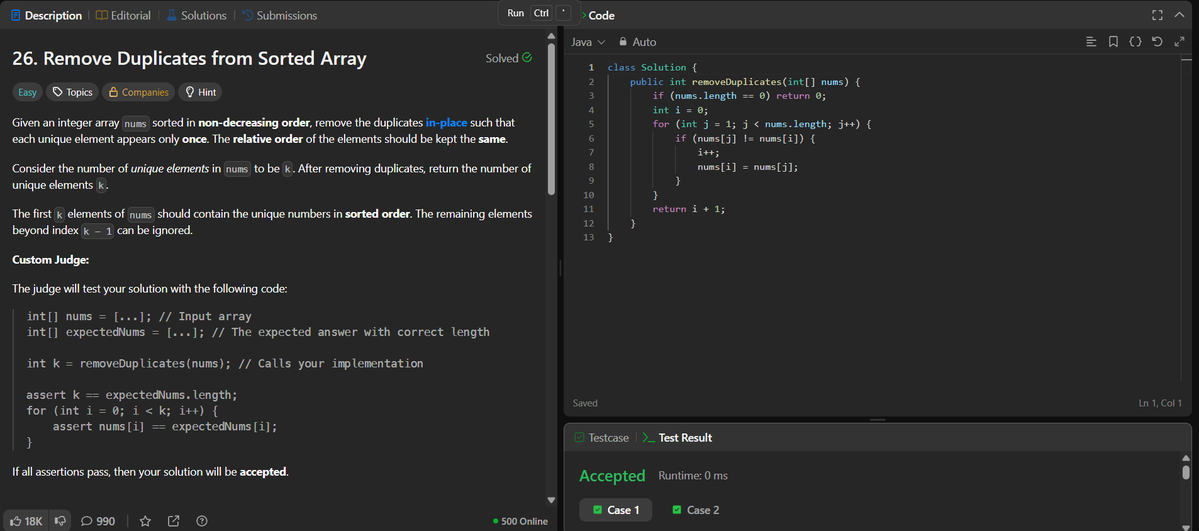Switch to the Testcase tab
This screenshot has height=531, width=1199.
tap(601, 438)
